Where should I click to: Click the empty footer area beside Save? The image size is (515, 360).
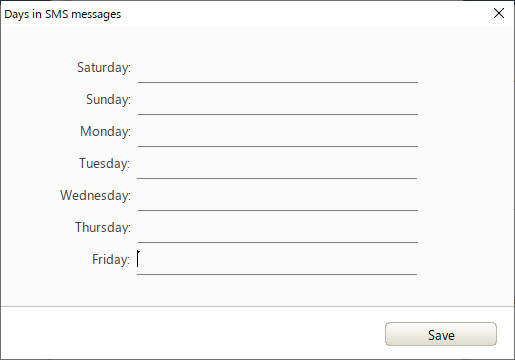192,333
